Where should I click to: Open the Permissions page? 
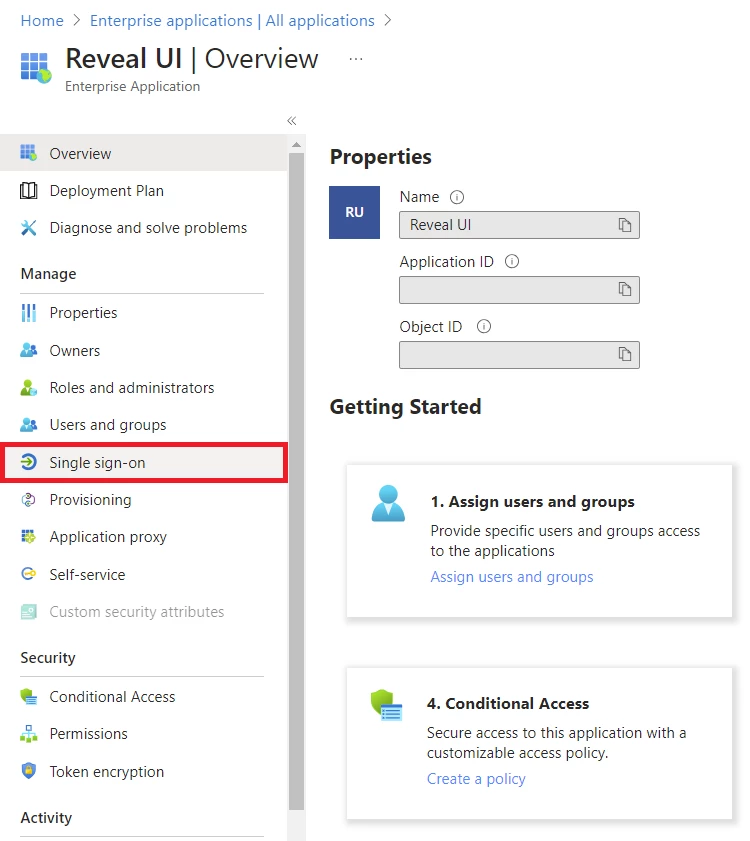pos(143,733)
